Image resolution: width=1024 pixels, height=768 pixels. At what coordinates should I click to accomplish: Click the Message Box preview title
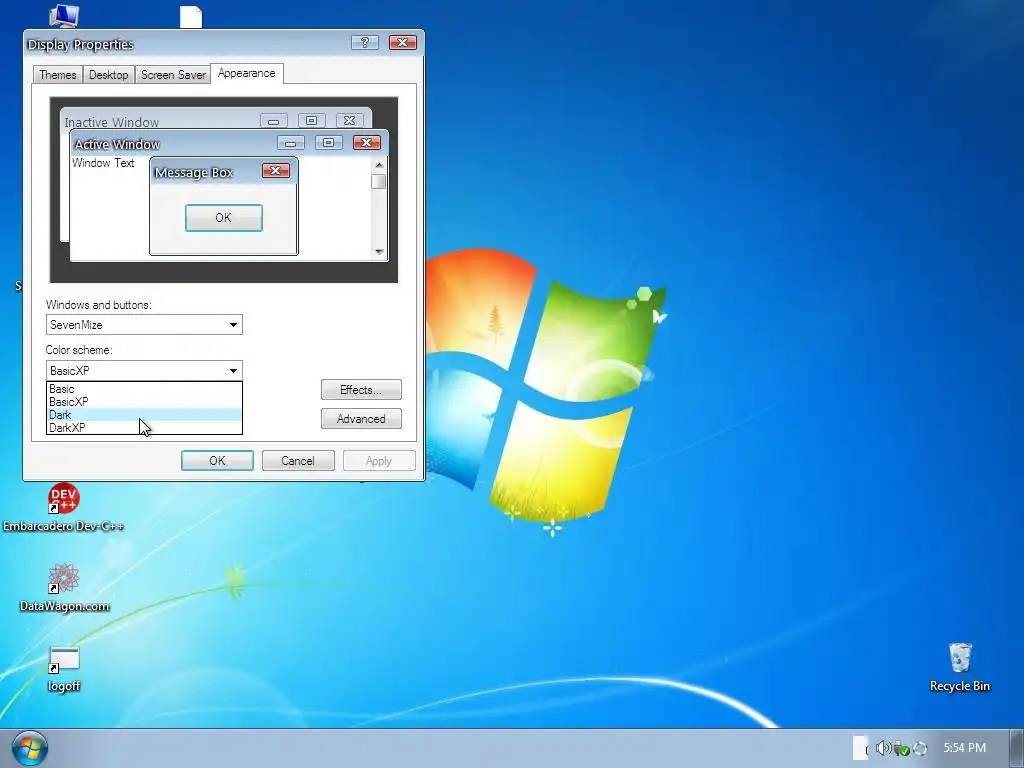194,172
